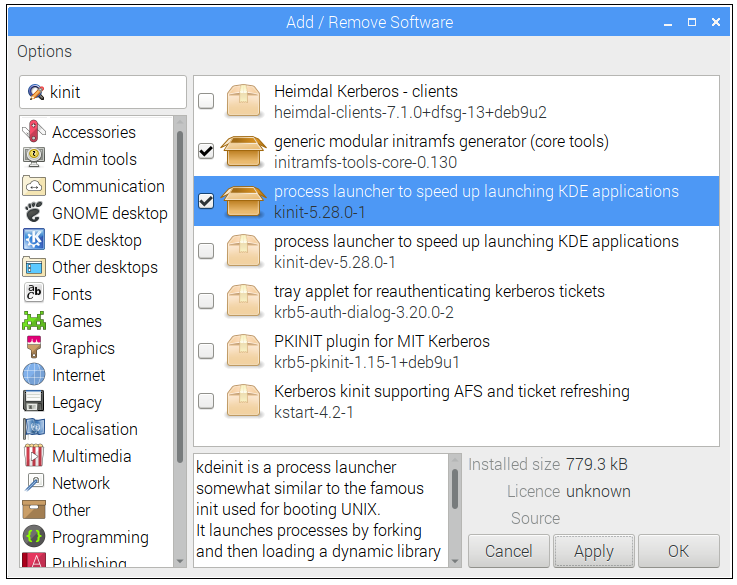Select the GNOME desktop category label
The width and height of the screenshot is (737, 585).
(110, 213)
